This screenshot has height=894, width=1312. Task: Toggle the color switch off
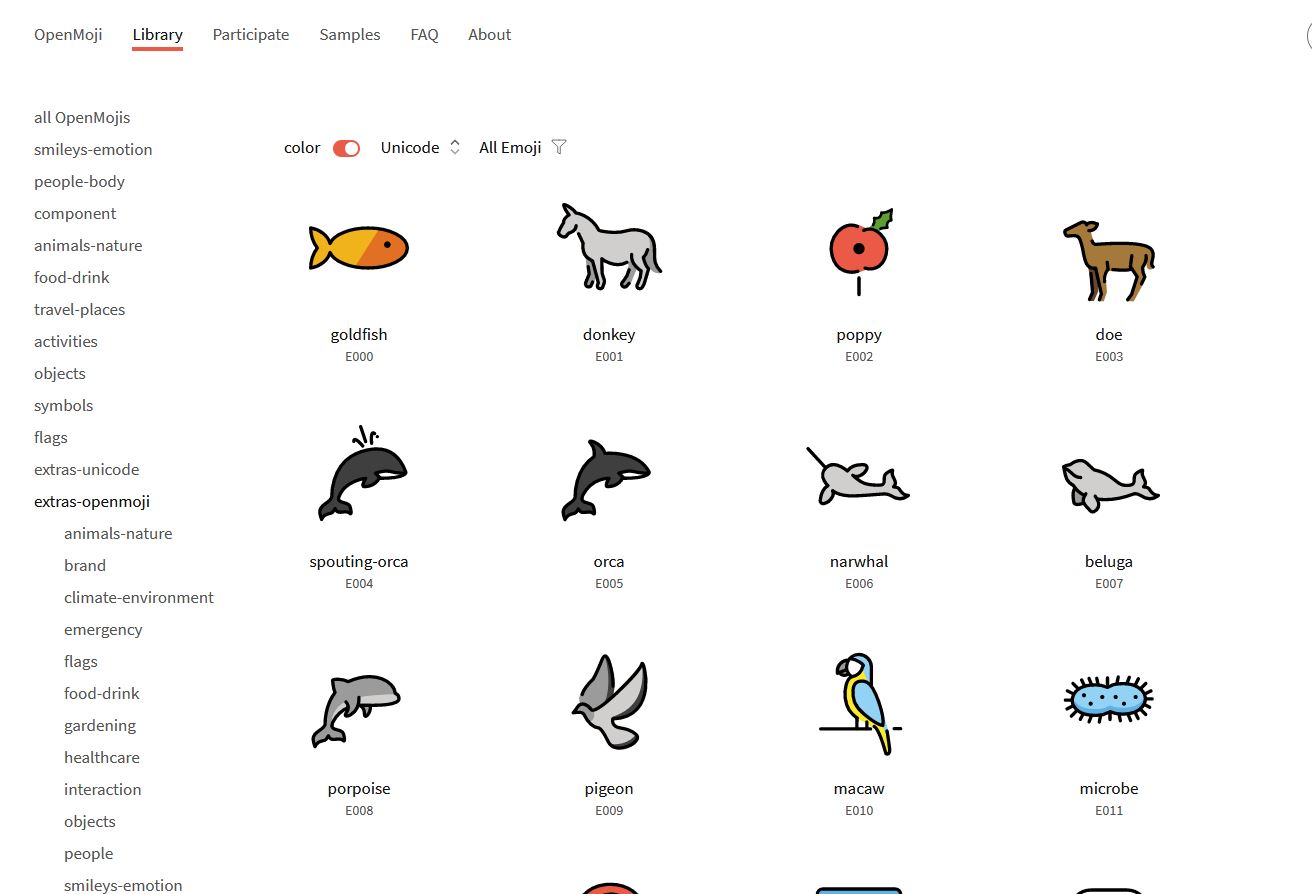pyautogui.click(x=347, y=148)
